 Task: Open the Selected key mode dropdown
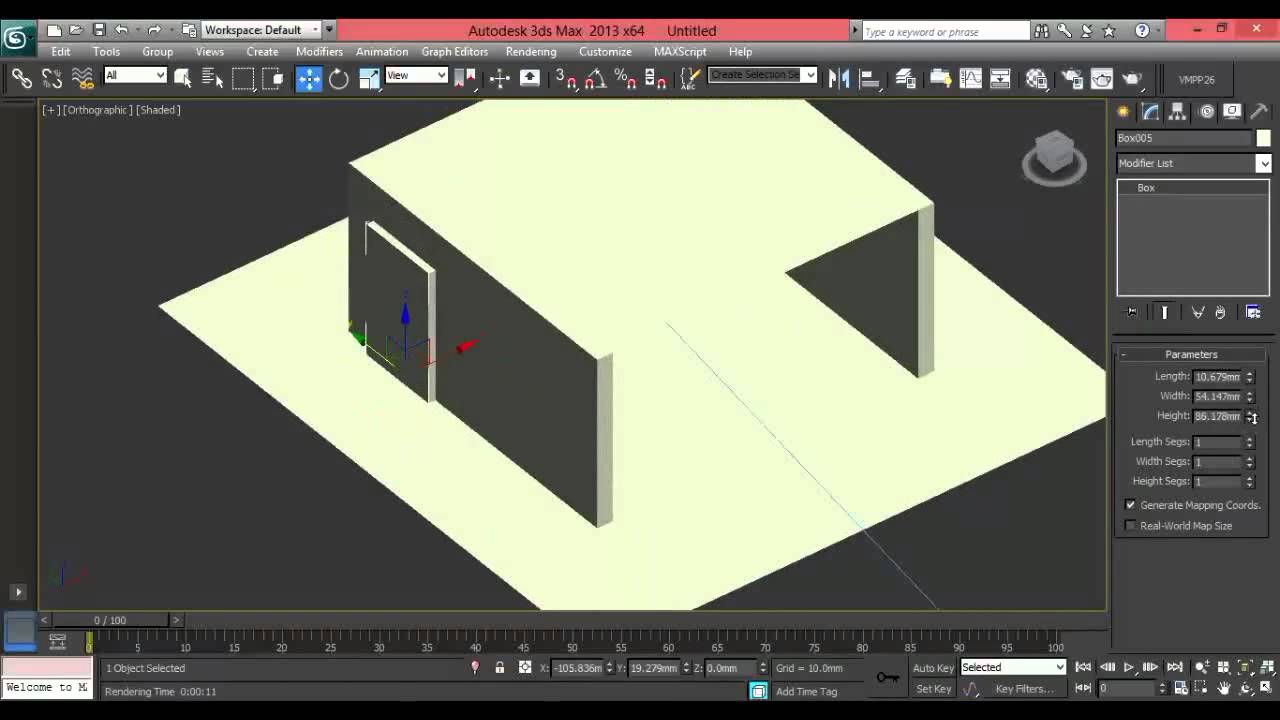(1013, 667)
